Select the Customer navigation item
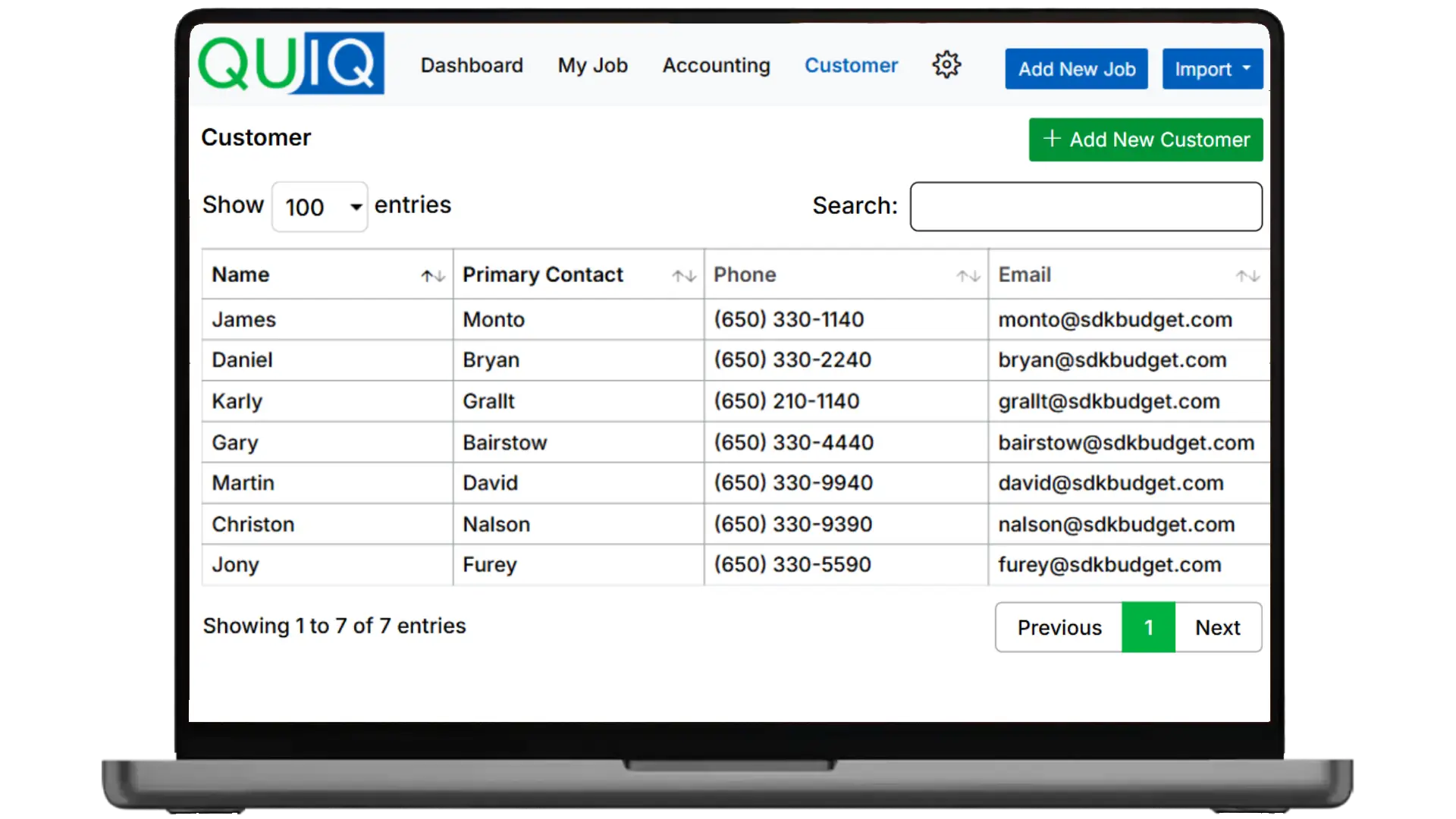This screenshot has height=819, width=1456. (851, 66)
